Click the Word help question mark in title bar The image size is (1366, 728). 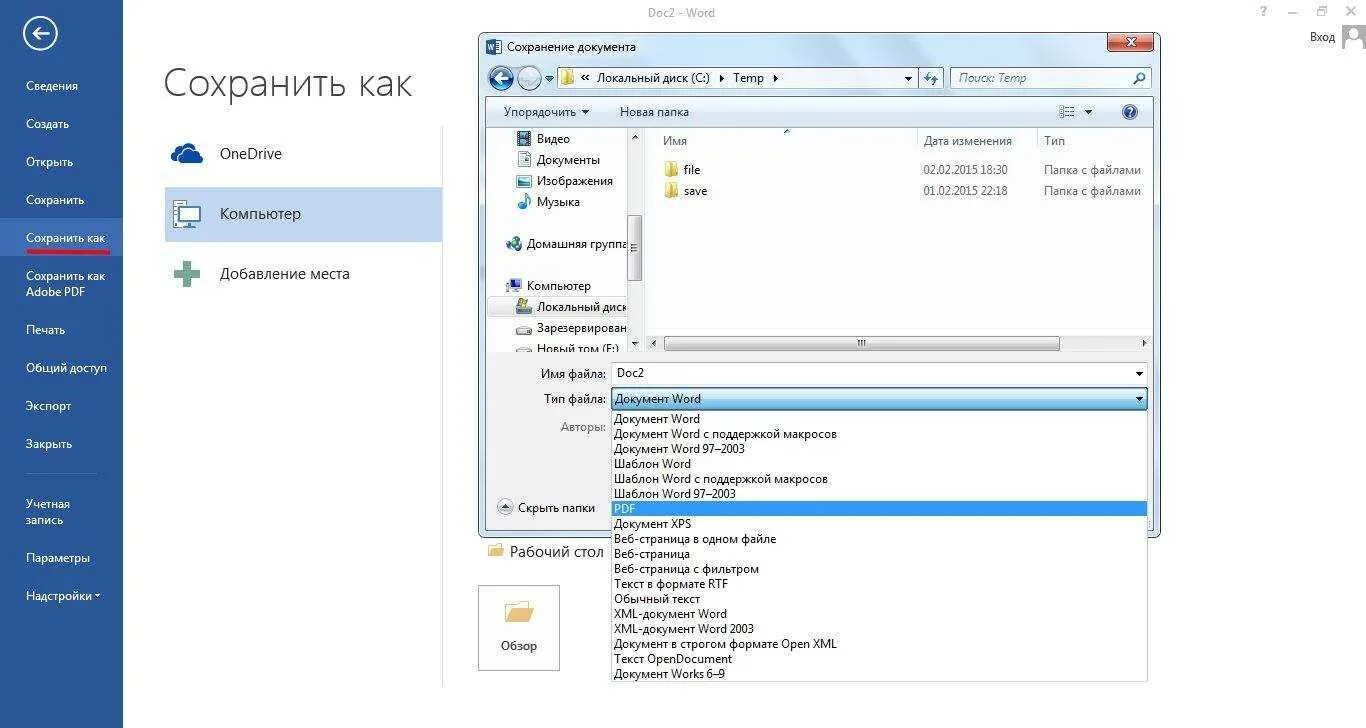click(x=1263, y=12)
